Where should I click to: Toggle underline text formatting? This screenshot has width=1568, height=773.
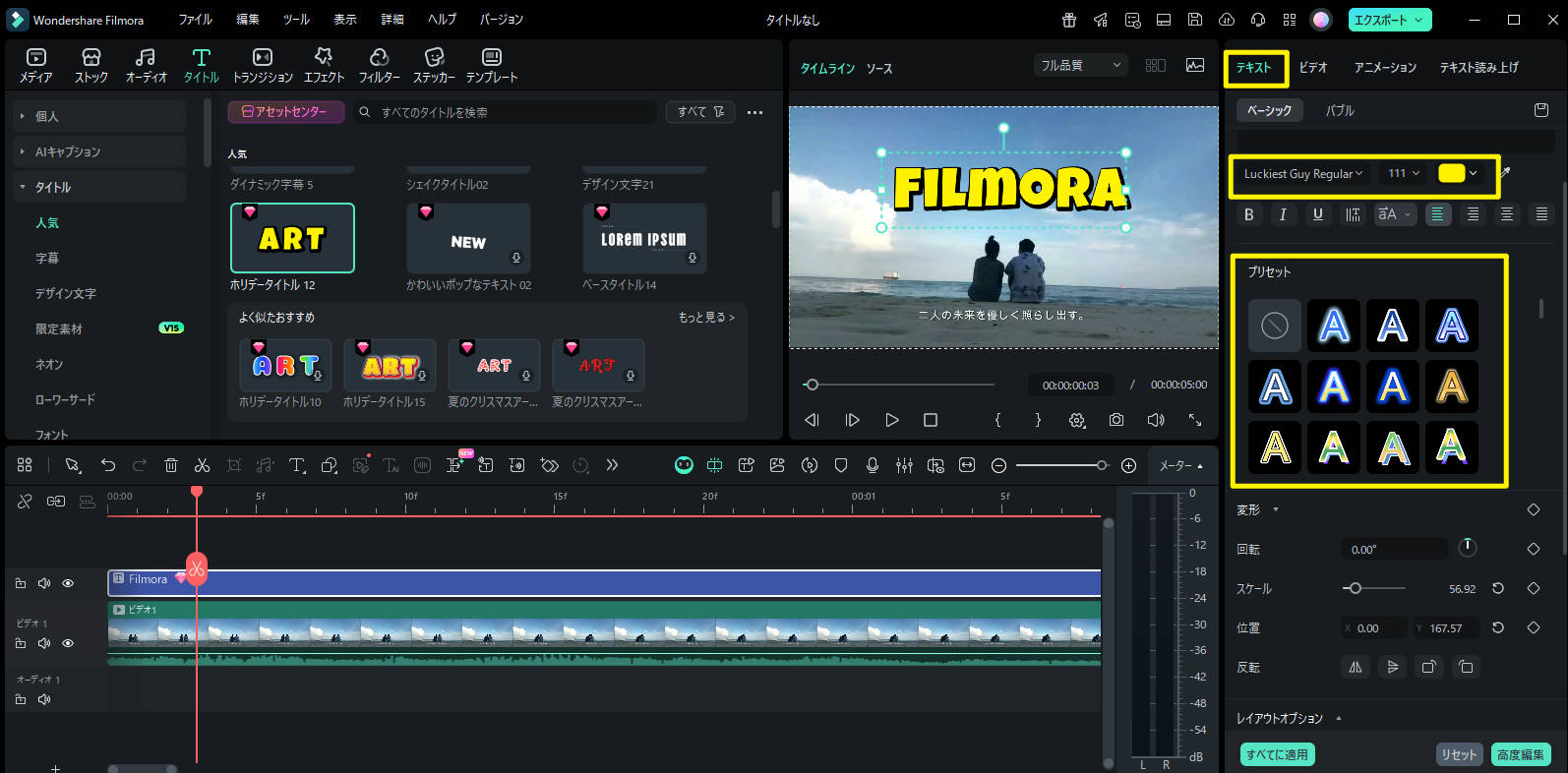click(x=1318, y=214)
